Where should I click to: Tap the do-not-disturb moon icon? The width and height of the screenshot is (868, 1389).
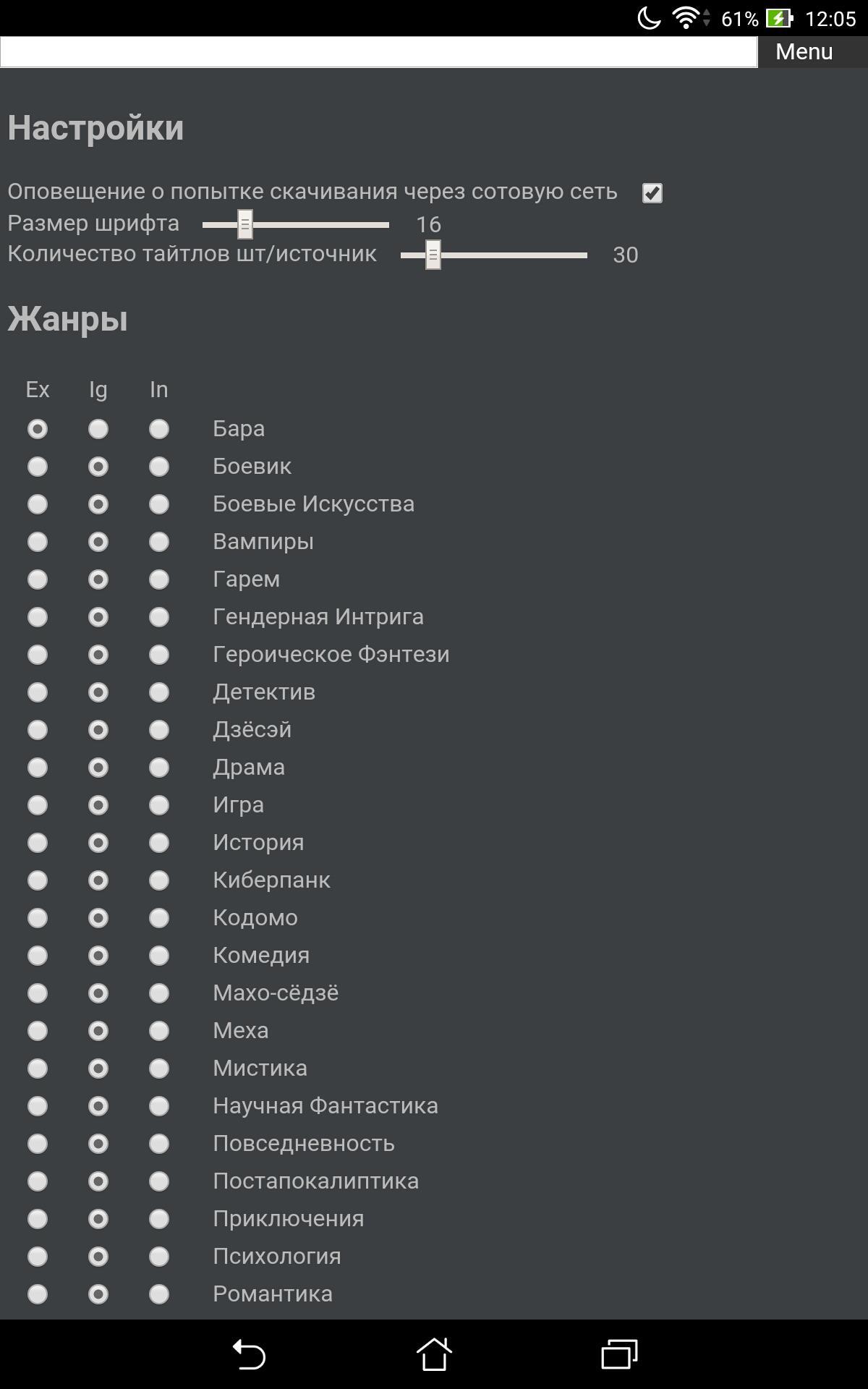649,17
